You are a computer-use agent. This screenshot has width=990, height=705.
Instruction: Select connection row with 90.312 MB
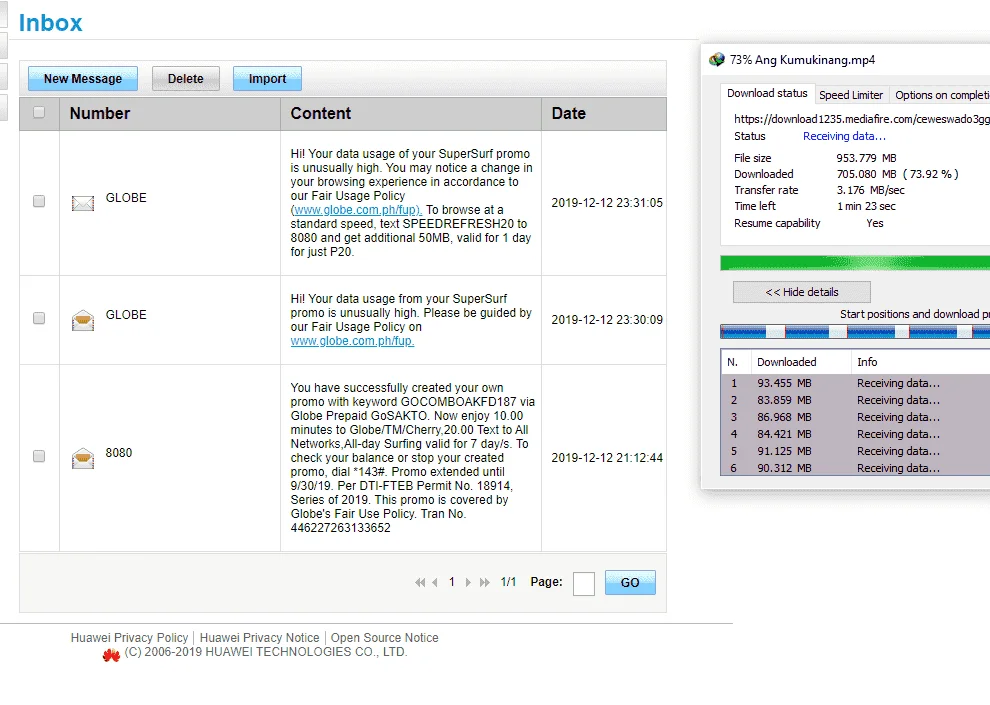(856, 468)
